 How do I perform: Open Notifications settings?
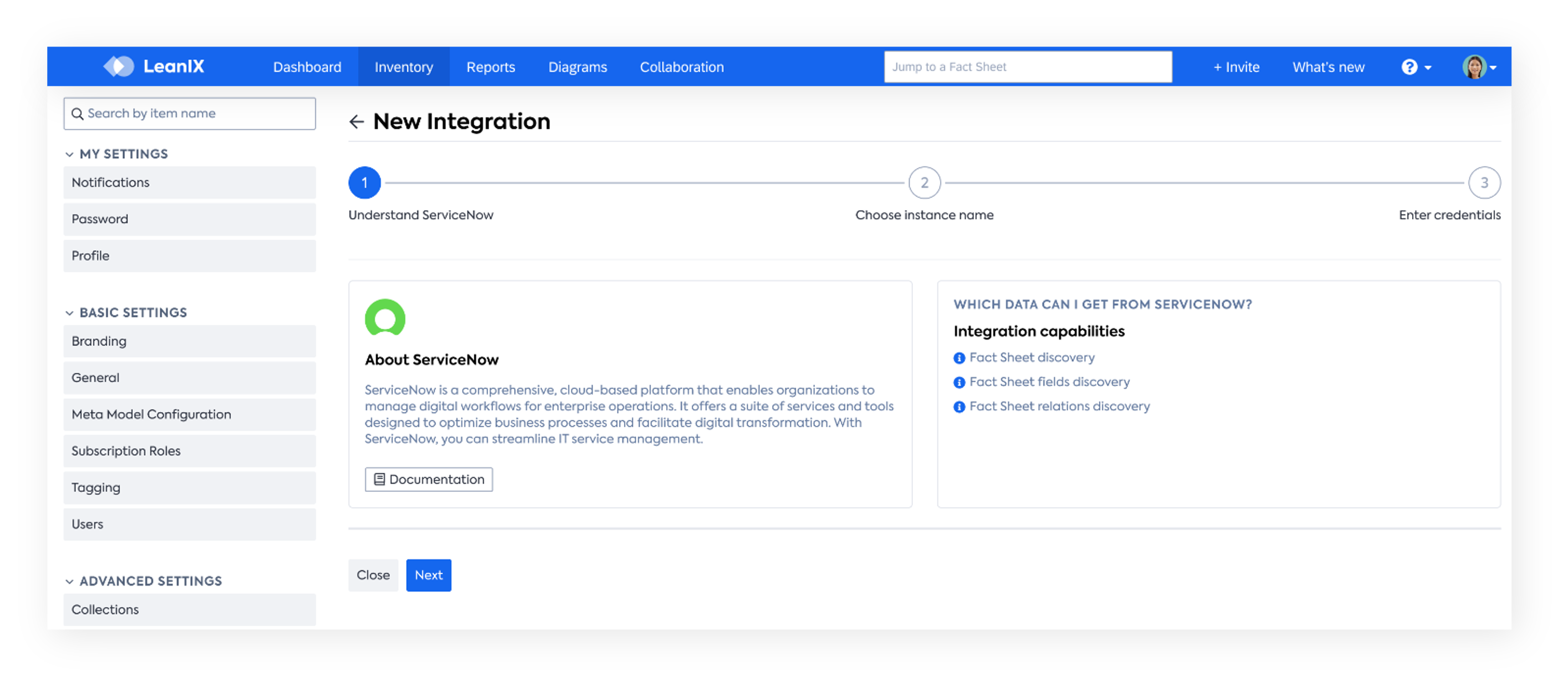[x=189, y=182]
